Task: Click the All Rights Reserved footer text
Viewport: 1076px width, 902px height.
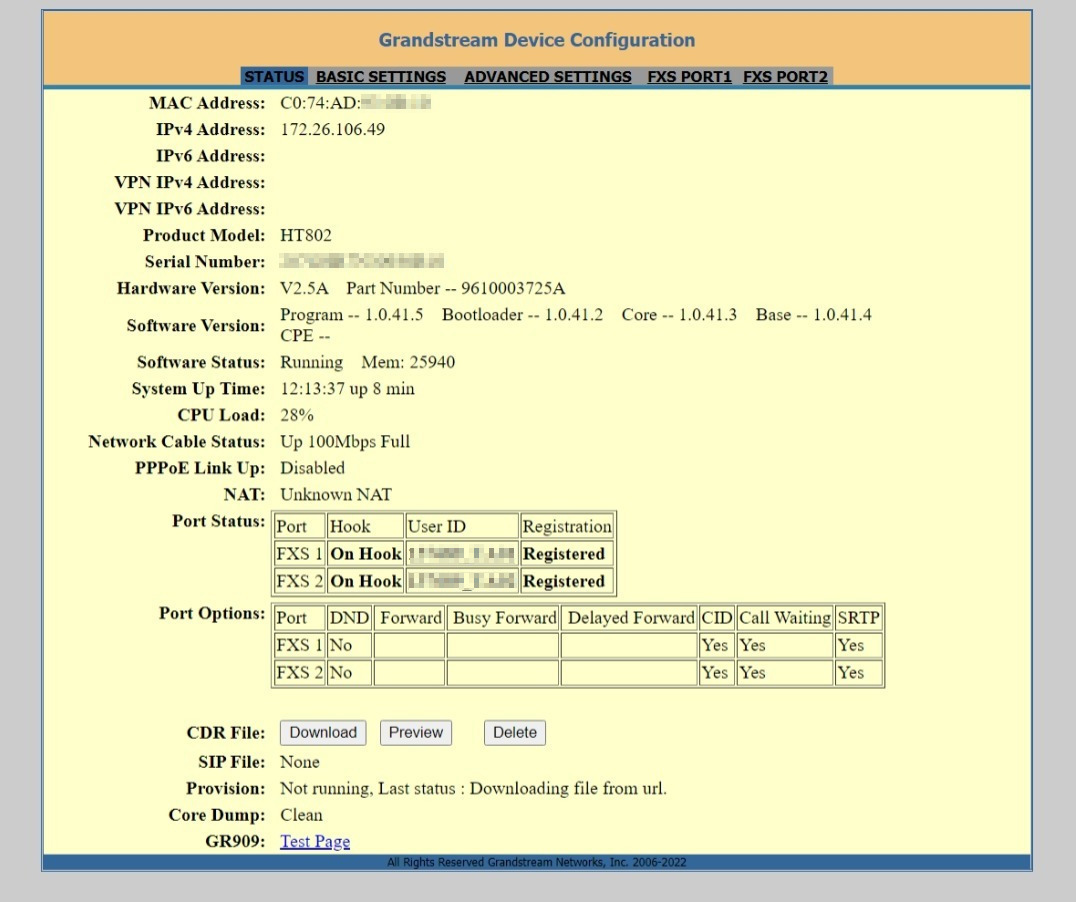Action: pos(537,862)
